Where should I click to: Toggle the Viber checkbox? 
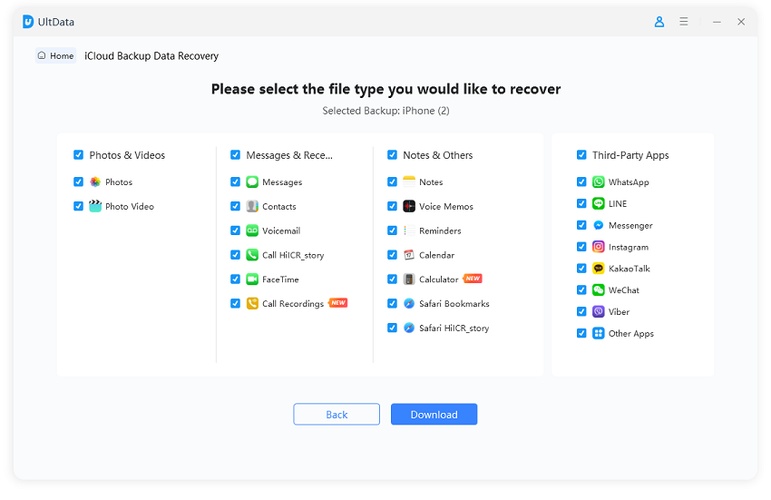[x=581, y=312]
